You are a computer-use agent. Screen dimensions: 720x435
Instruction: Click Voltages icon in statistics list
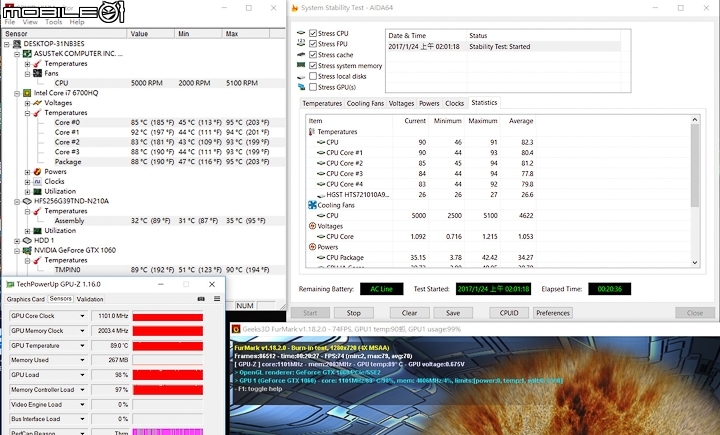tap(312, 226)
